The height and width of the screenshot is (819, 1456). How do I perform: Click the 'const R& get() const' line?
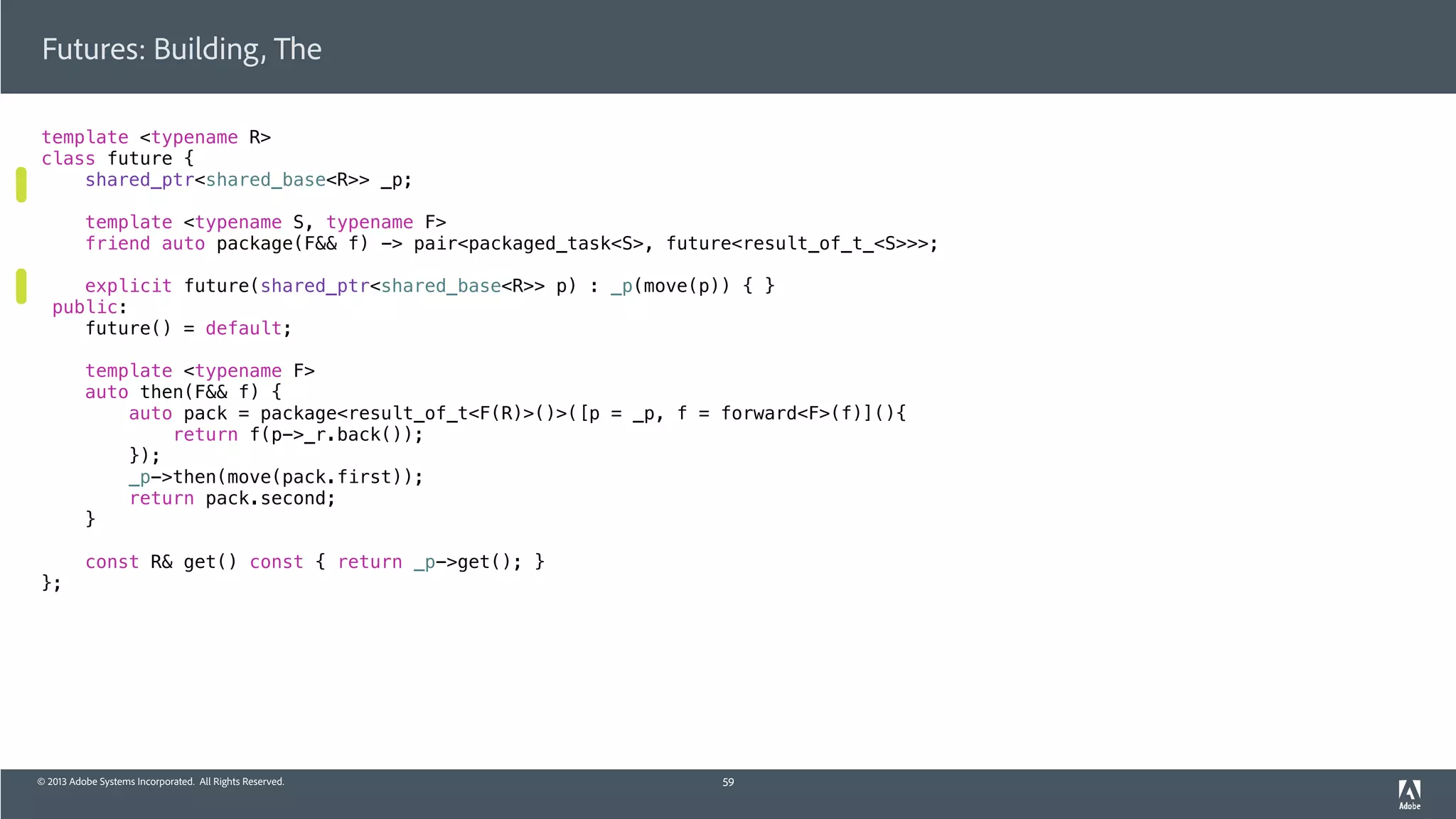coord(314,562)
